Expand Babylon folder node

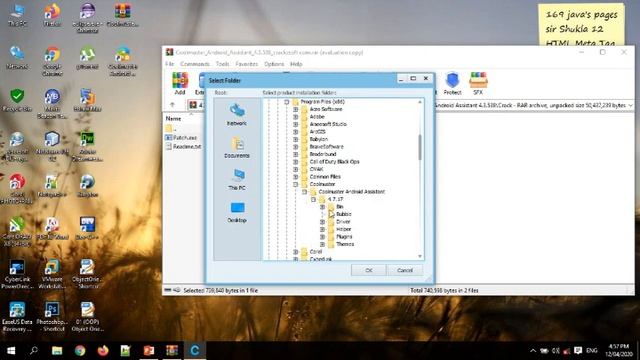(296, 139)
